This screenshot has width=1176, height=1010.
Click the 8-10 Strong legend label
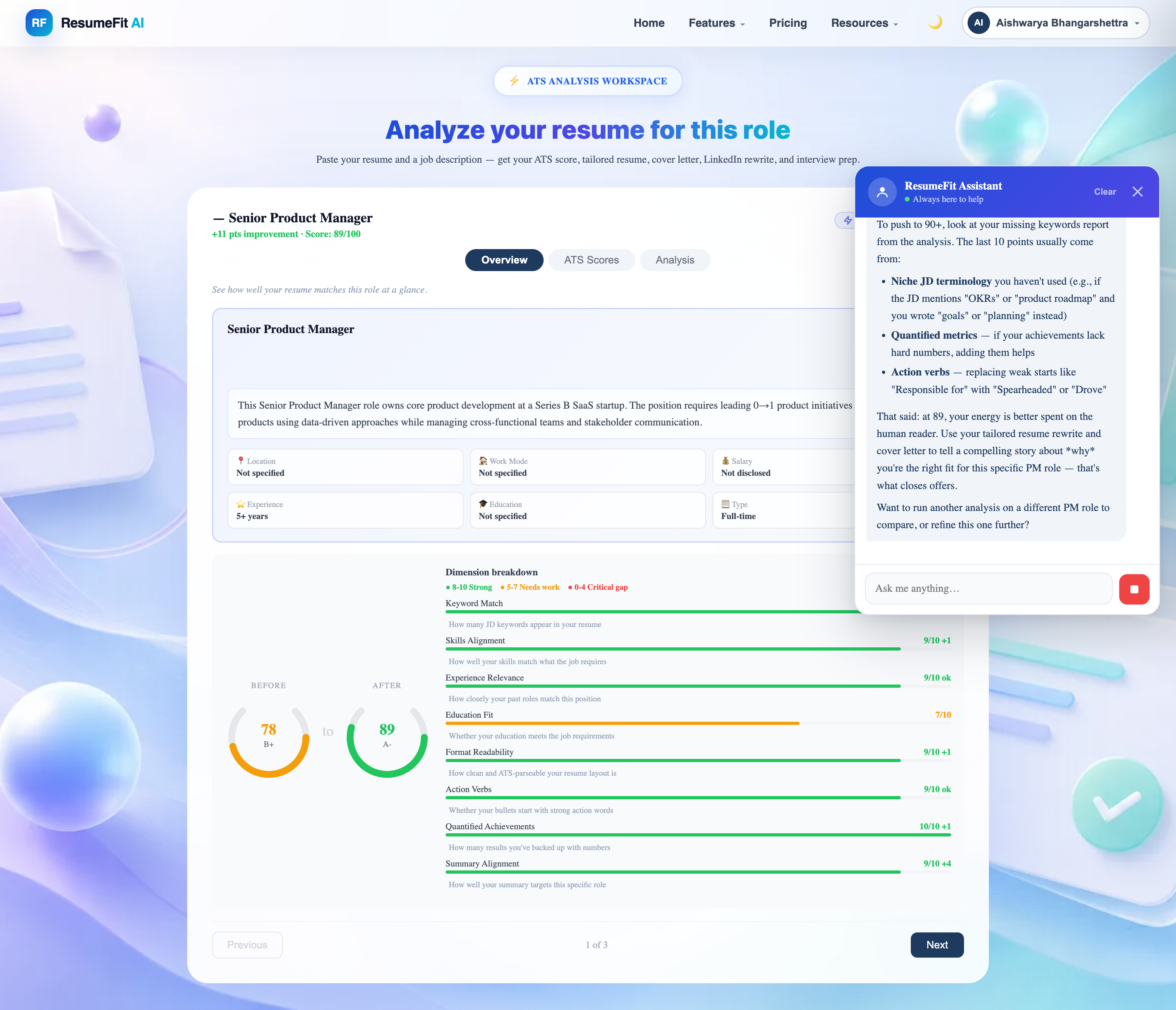click(469, 587)
